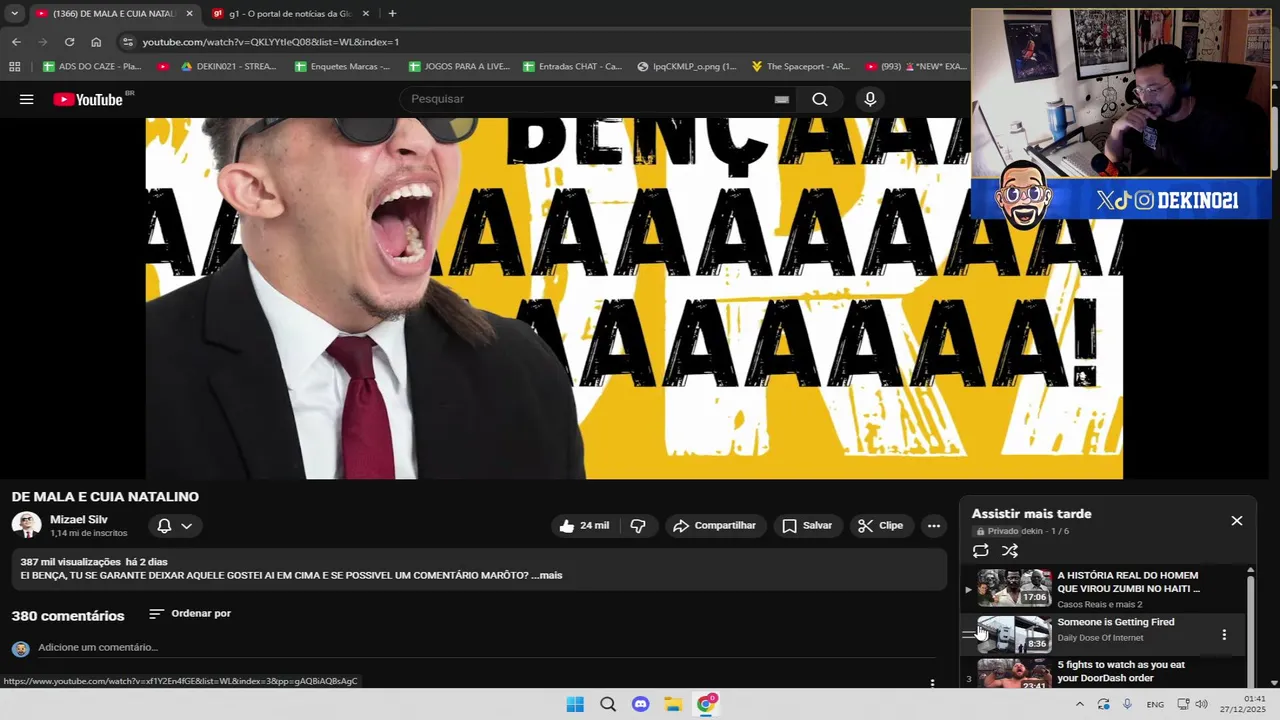Toggle playlist loop in Assistir mais tarde
1280x720 pixels.
pos(981,551)
